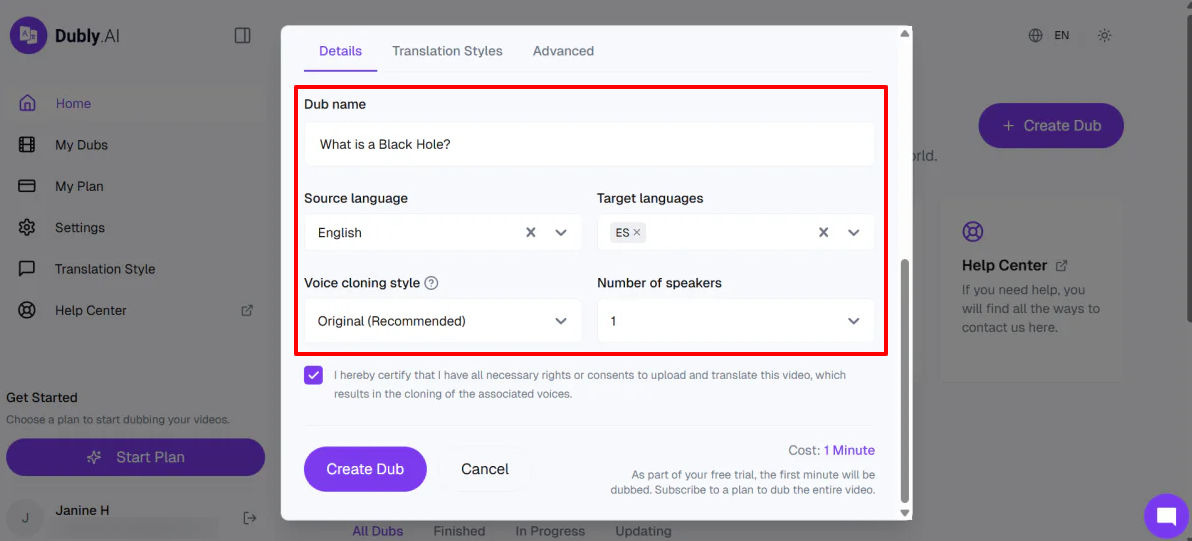Click the Start Plan button
The image size is (1192, 541).
(x=135, y=457)
